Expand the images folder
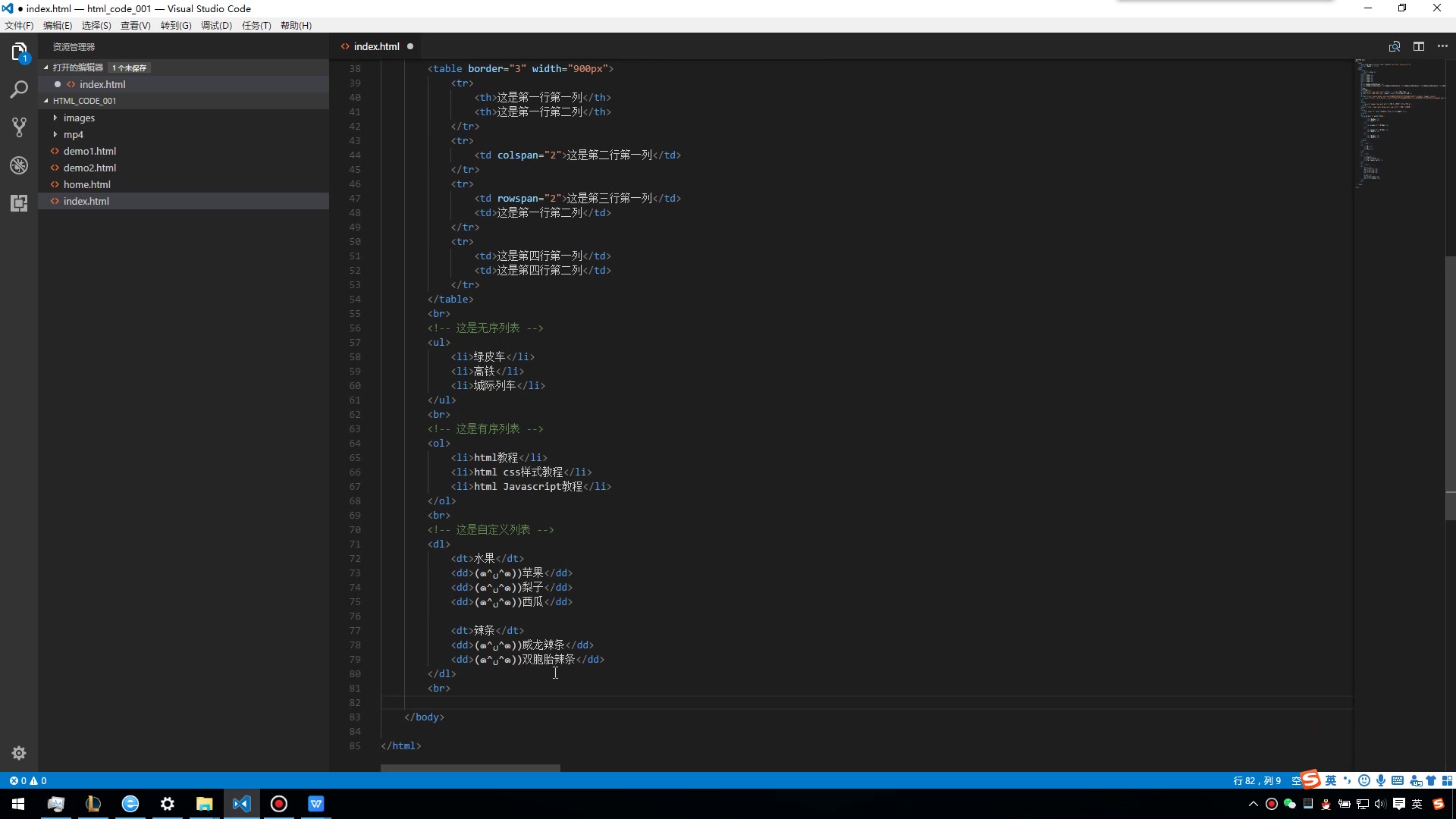 coord(79,118)
